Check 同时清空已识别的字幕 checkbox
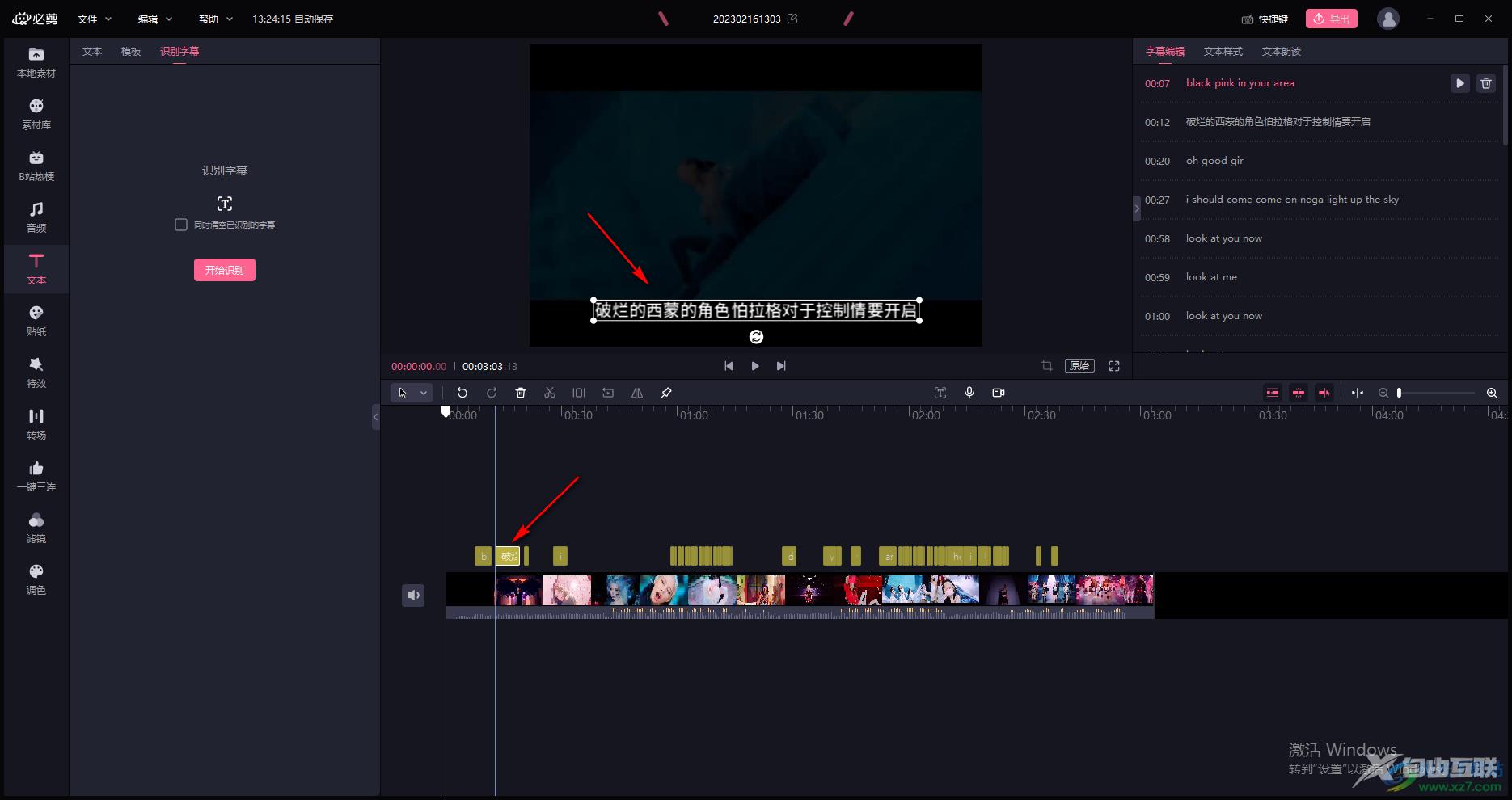 181,225
